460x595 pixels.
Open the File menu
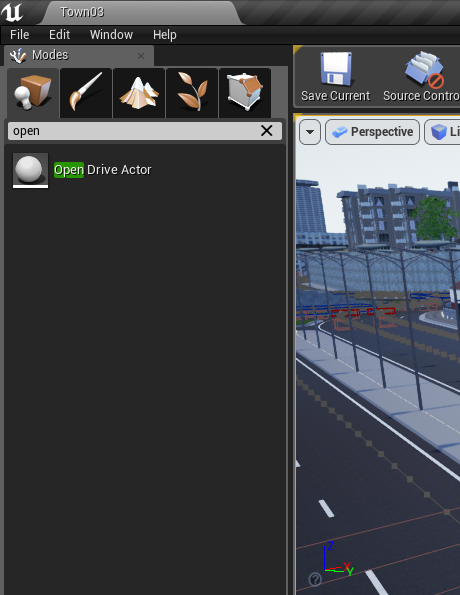point(19,35)
